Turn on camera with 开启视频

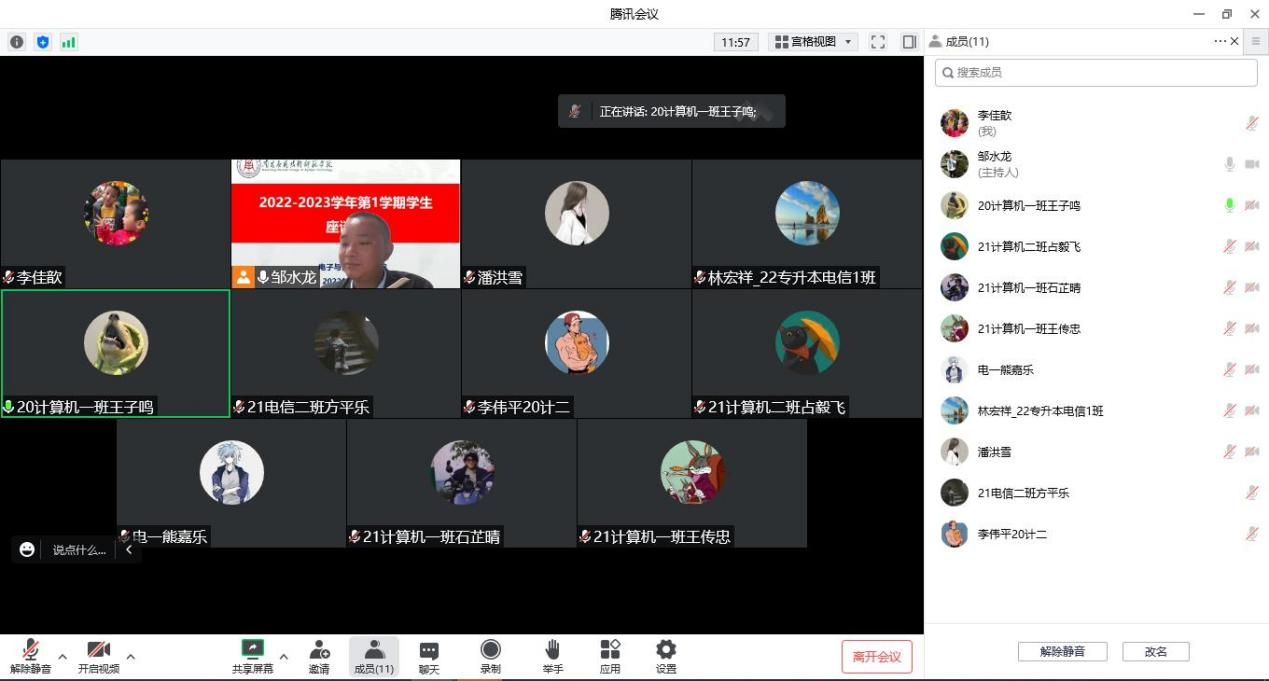(98, 656)
